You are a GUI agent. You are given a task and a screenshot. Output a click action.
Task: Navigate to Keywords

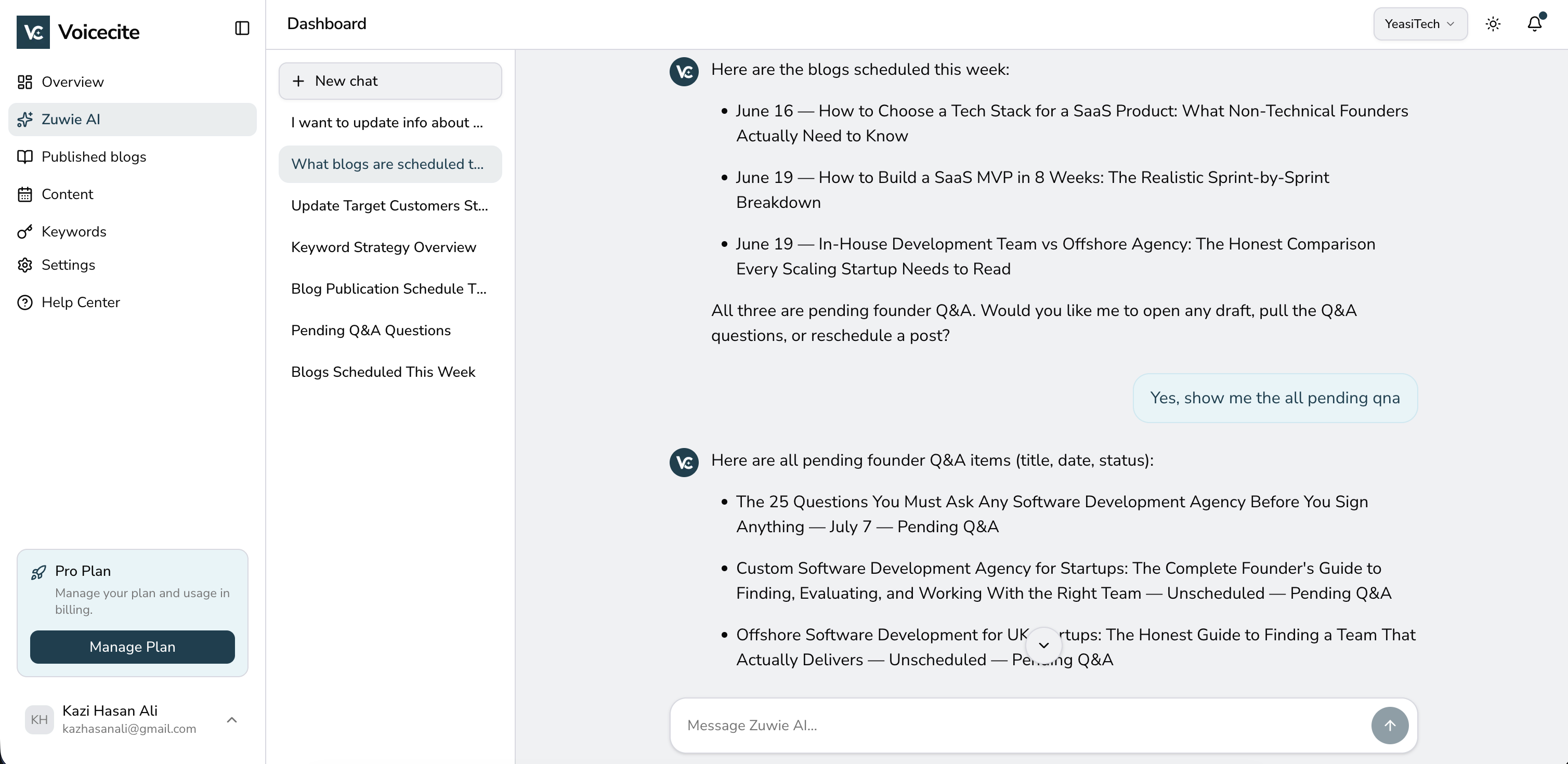coord(132,232)
